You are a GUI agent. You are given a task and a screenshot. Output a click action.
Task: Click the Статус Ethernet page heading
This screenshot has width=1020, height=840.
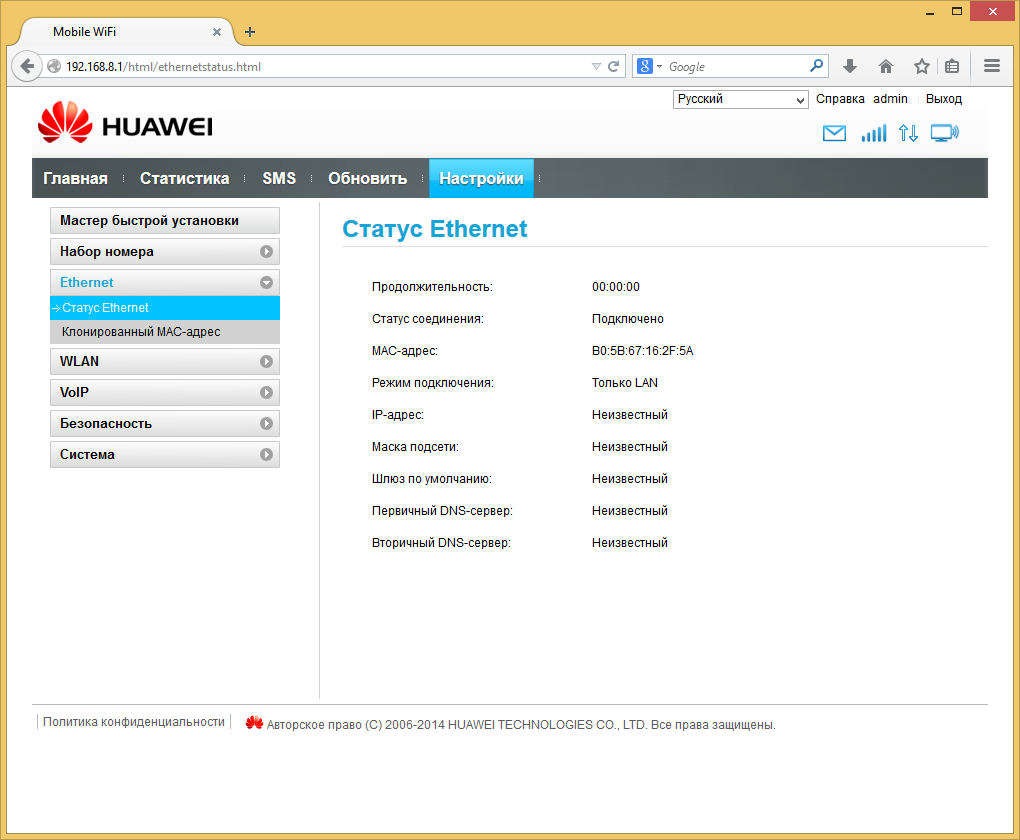(x=435, y=229)
